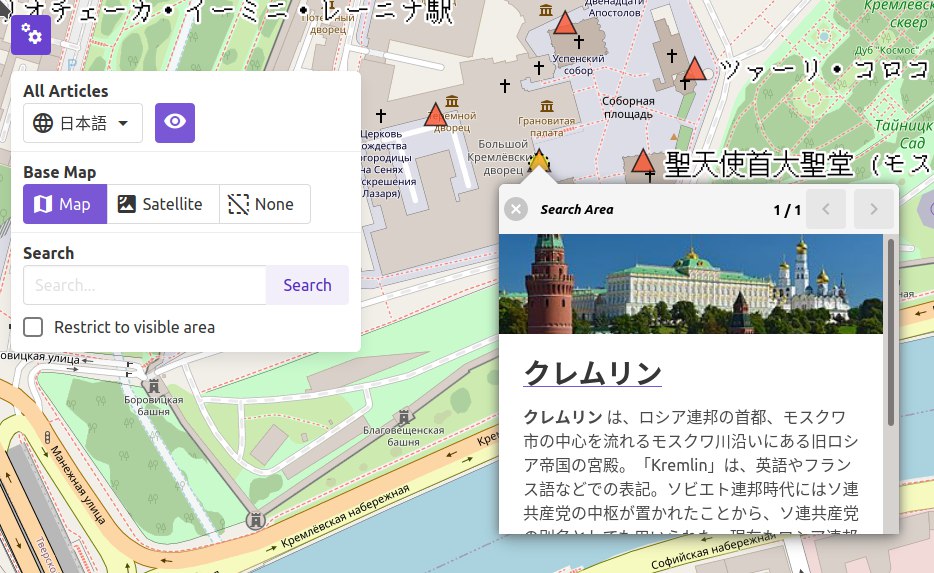Enable Restrict to visible area checkbox

pyautogui.click(x=33, y=327)
